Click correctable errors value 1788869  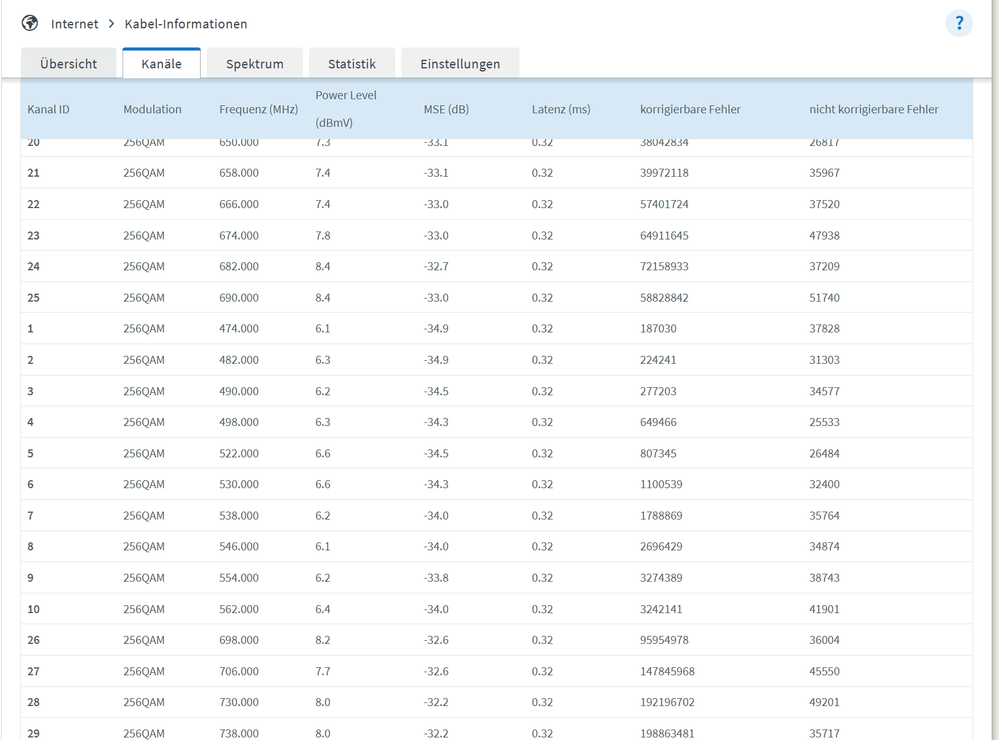tap(661, 516)
